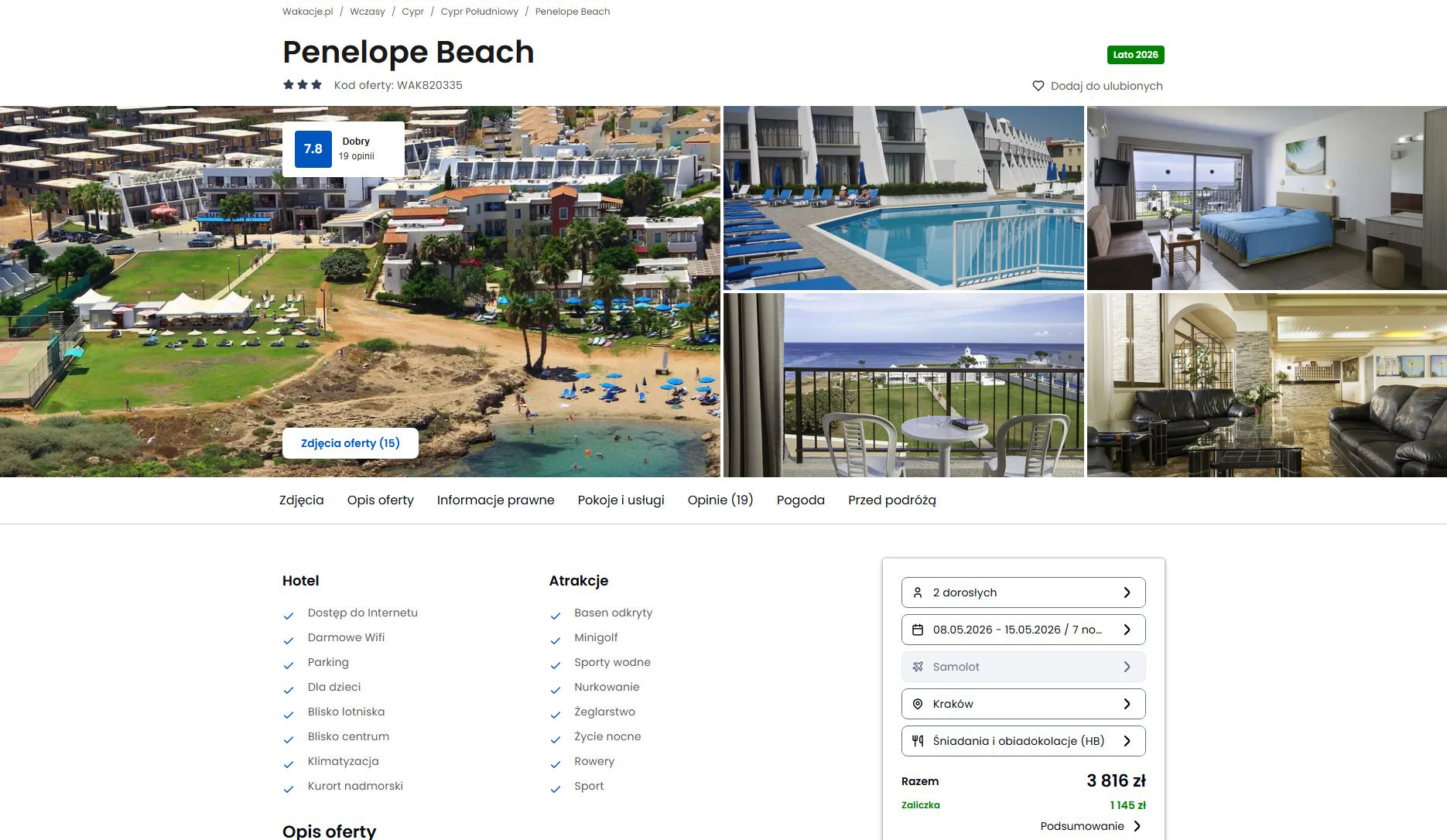Click the Lato 2026 green badge

[x=1136, y=55]
